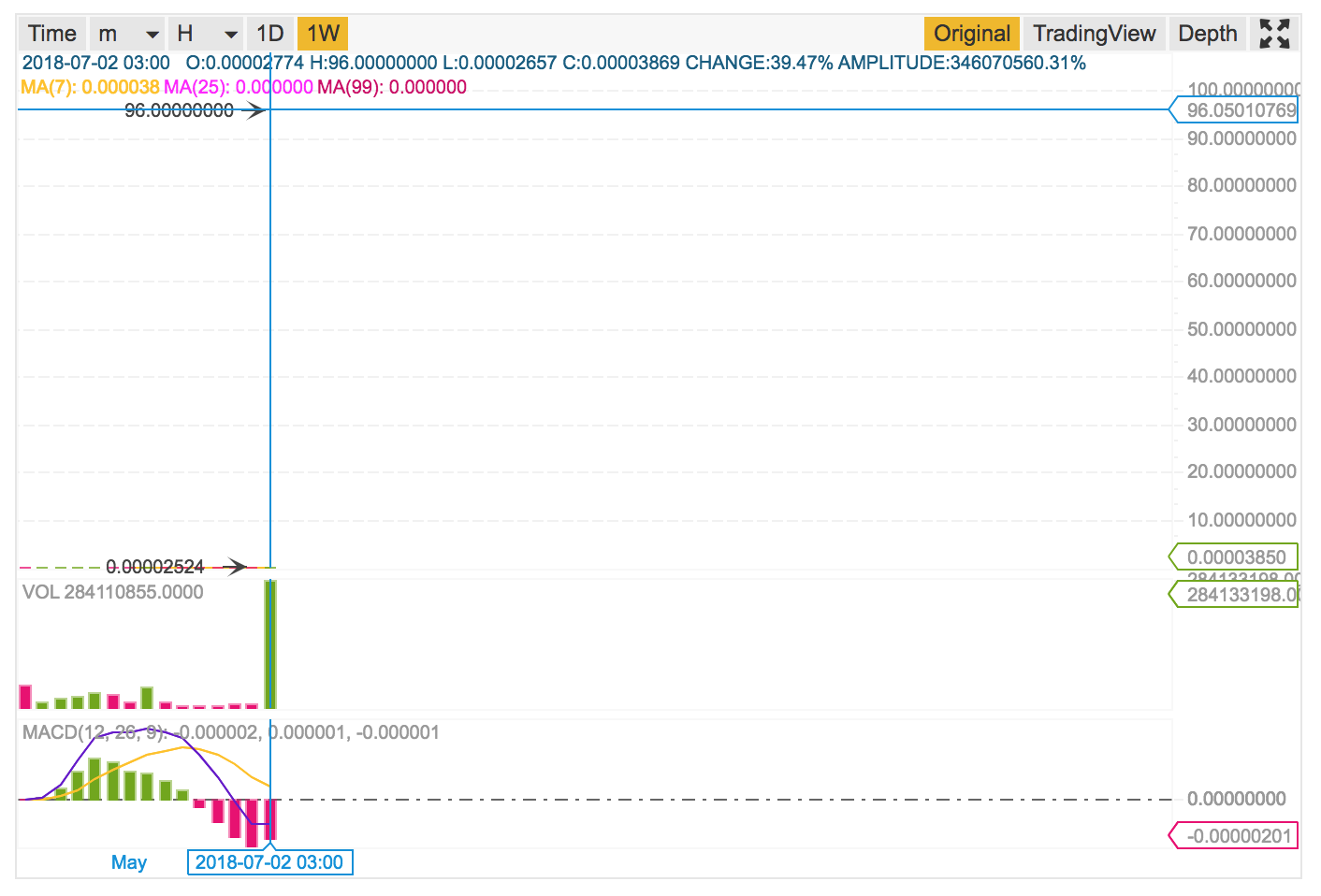This screenshot has width=1321, height=896.
Task: Click the pink -0.00000201 MACD value tag
Action: click(1237, 836)
